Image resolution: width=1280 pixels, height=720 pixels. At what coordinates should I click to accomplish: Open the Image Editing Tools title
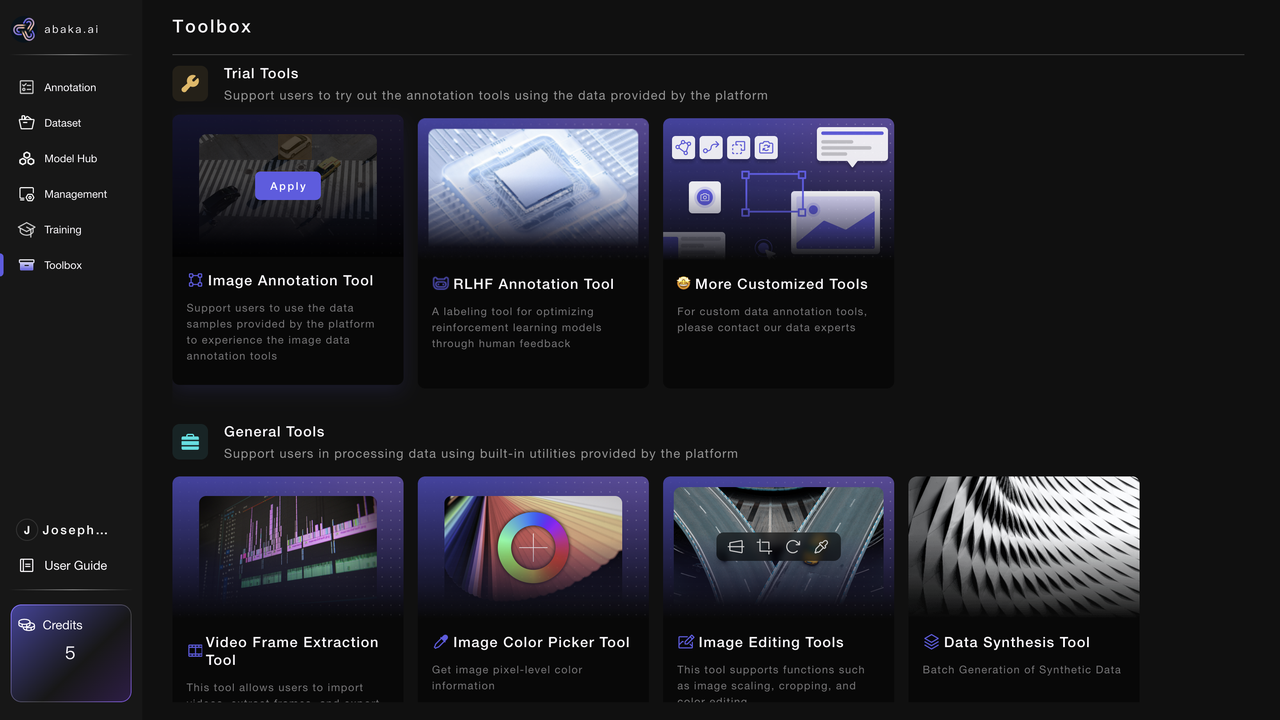point(771,642)
